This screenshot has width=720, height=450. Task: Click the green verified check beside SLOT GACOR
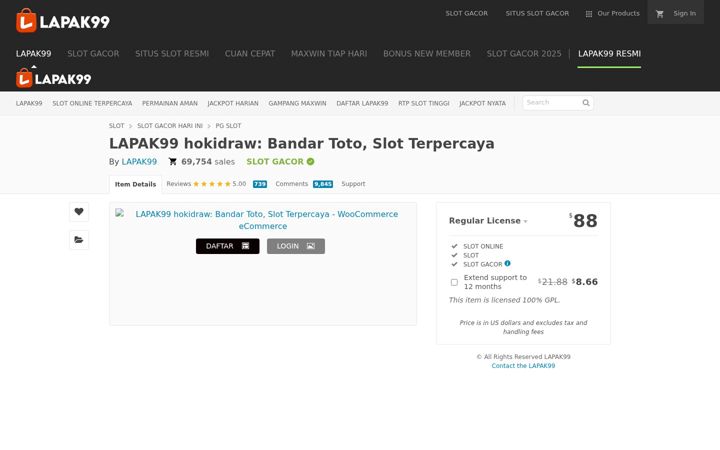tap(310, 162)
